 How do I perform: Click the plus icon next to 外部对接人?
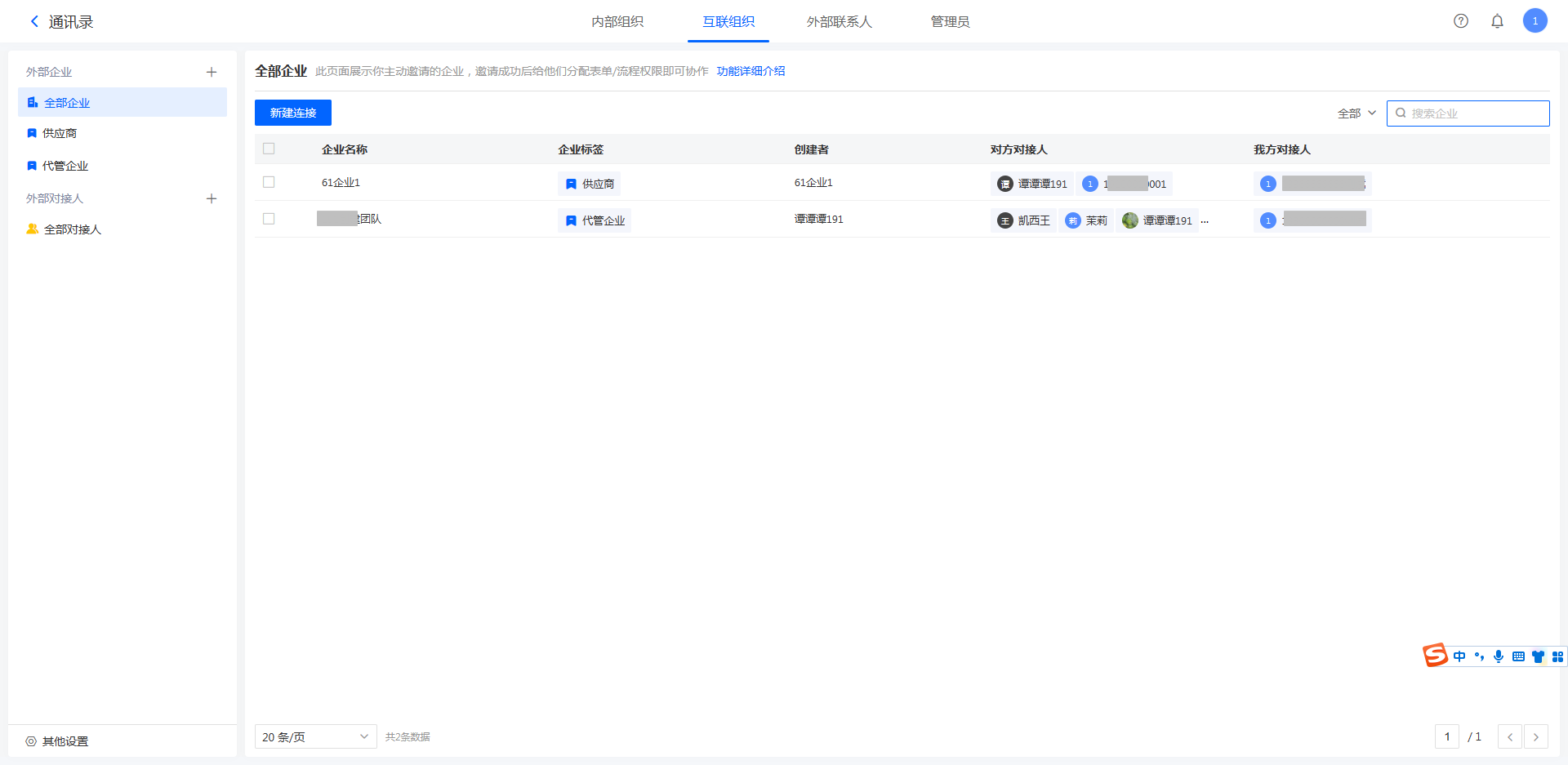coord(212,198)
